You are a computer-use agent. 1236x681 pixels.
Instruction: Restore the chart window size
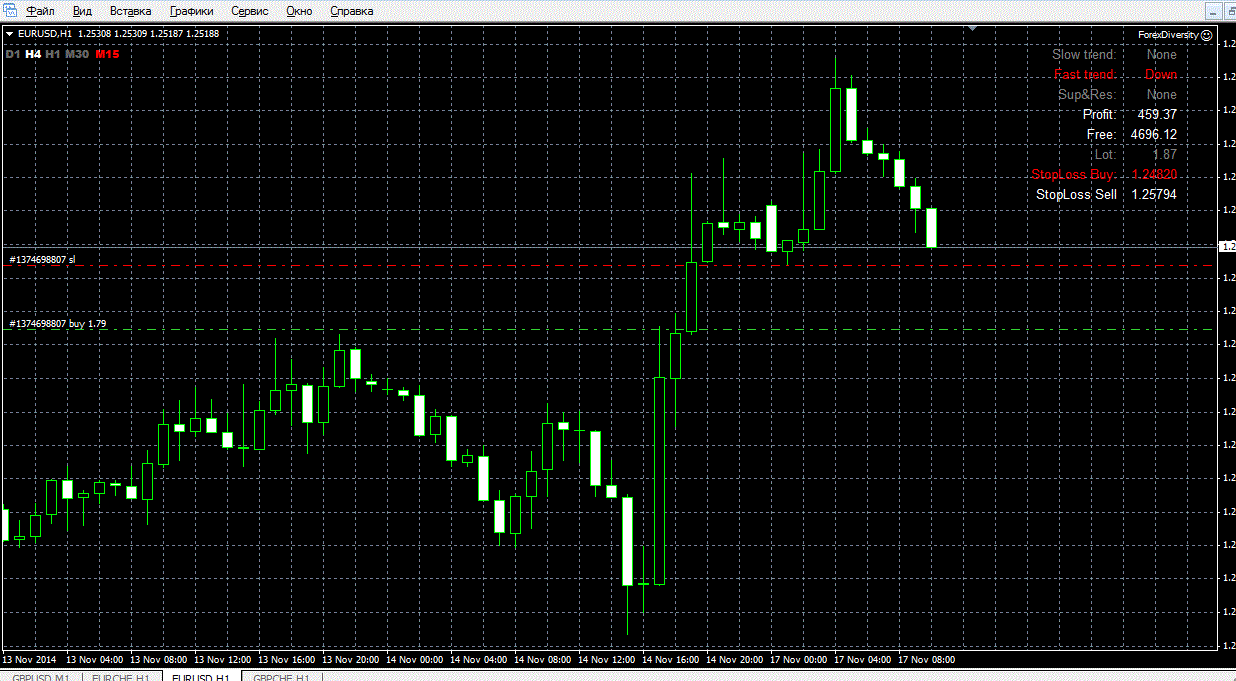click(1229, 11)
